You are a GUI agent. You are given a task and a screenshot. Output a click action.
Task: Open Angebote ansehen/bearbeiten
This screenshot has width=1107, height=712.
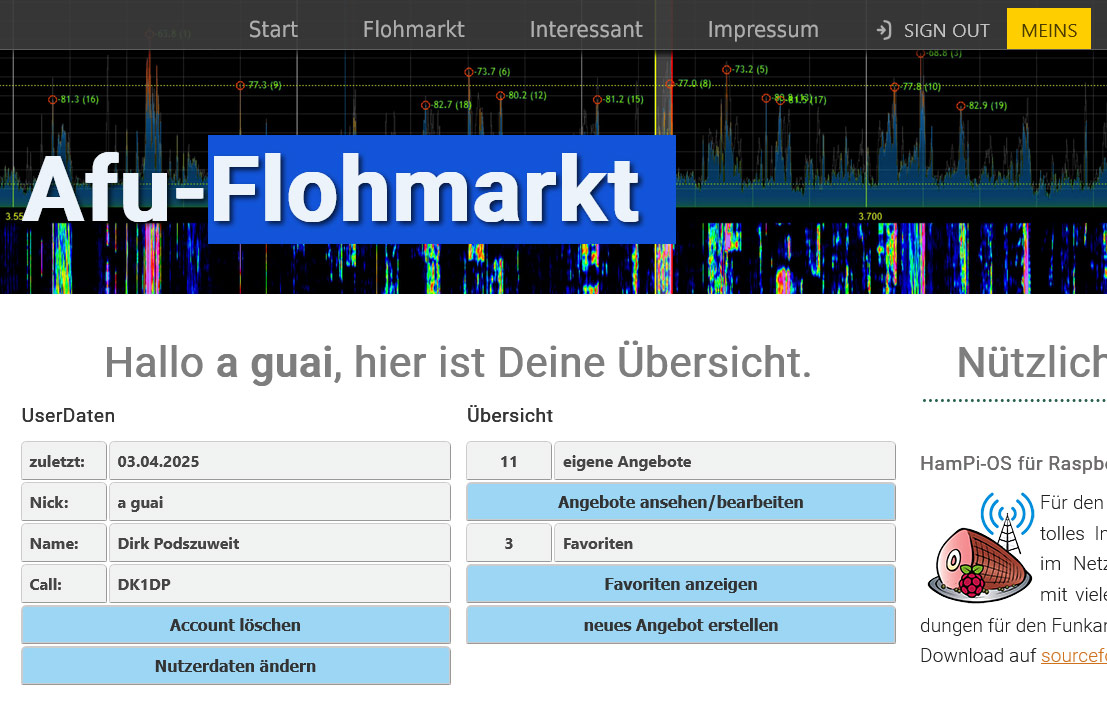[x=681, y=502]
